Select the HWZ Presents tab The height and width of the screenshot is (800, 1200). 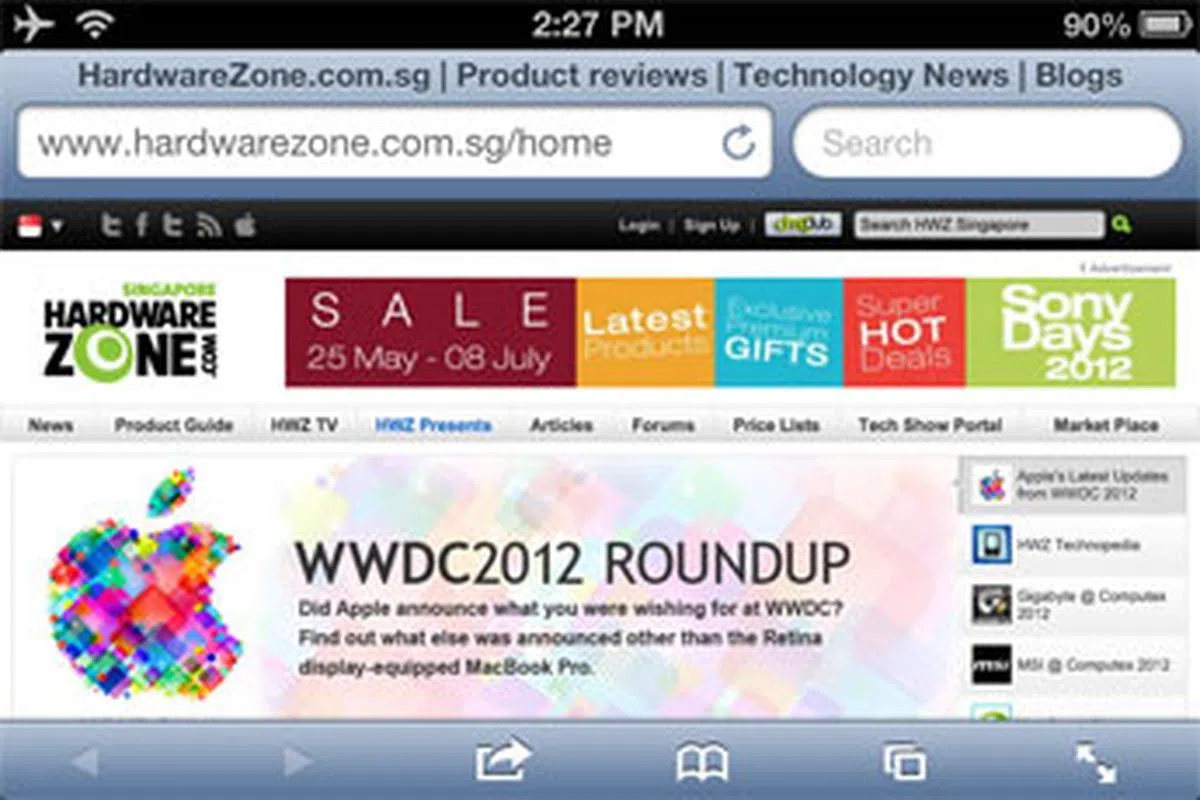(x=433, y=425)
